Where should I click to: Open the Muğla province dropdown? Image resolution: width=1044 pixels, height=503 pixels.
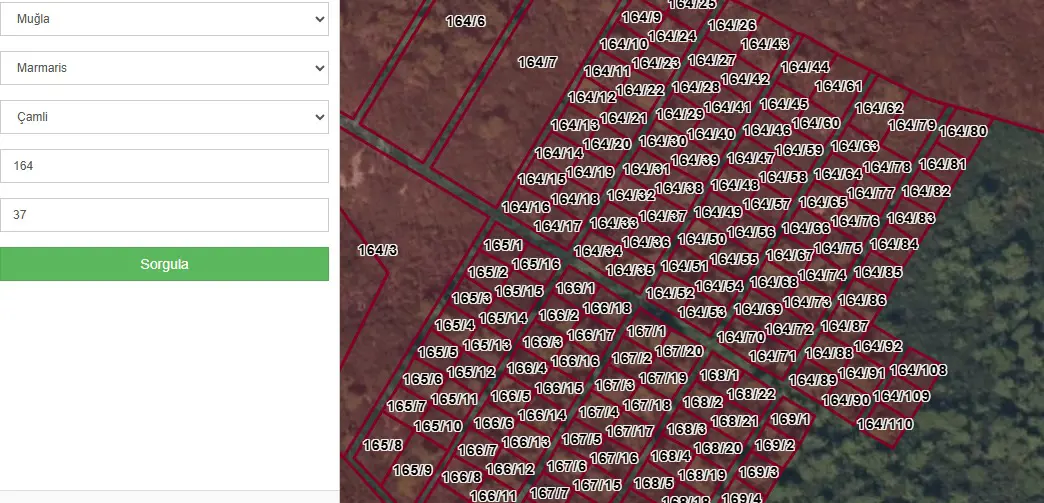point(164,19)
